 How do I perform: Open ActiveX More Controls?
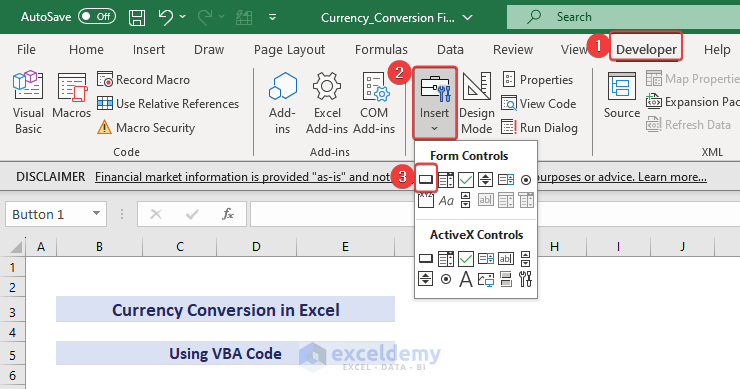[526, 279]
